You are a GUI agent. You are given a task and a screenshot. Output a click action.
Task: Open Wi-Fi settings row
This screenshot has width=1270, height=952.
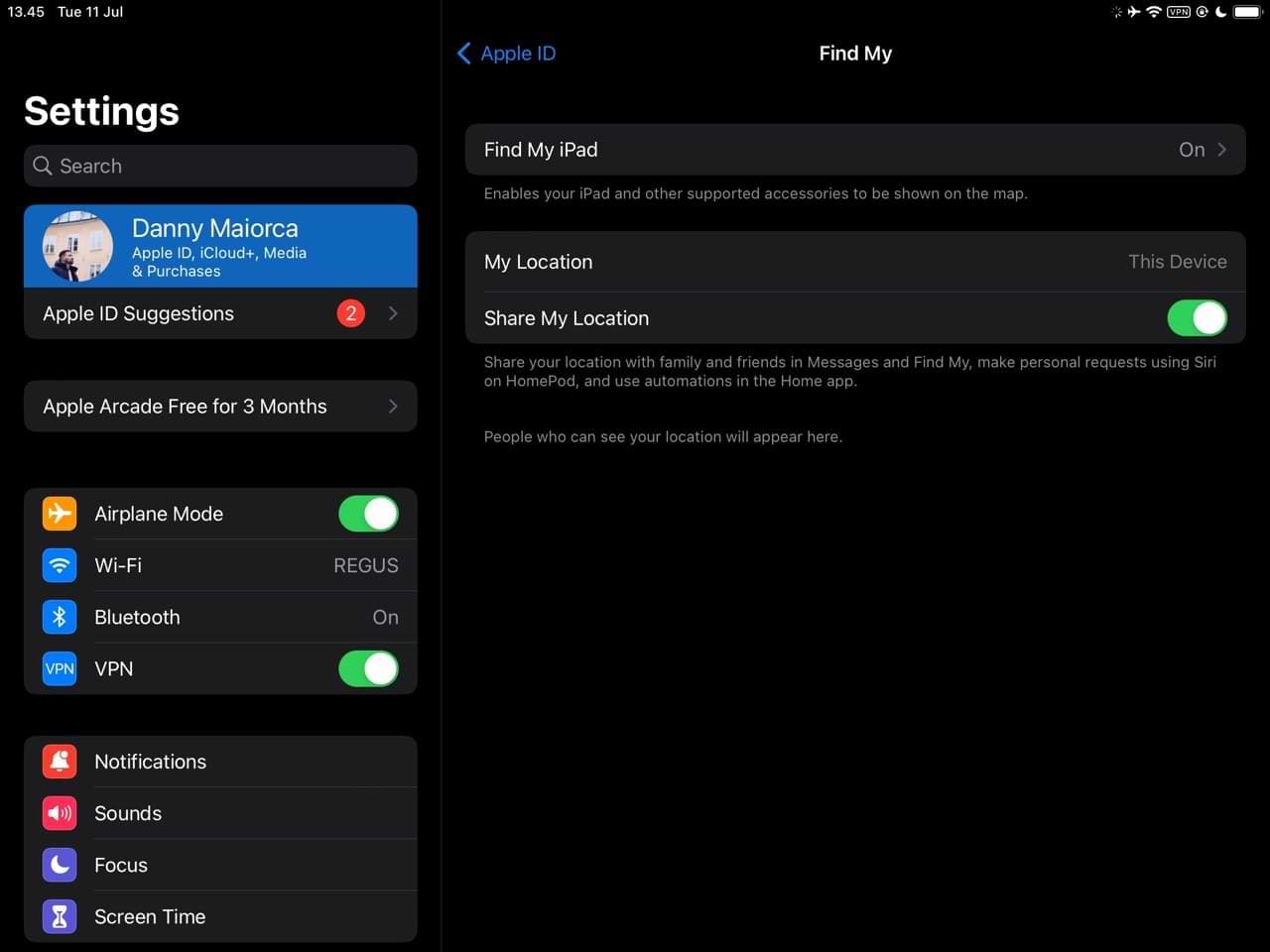(220, 565)
